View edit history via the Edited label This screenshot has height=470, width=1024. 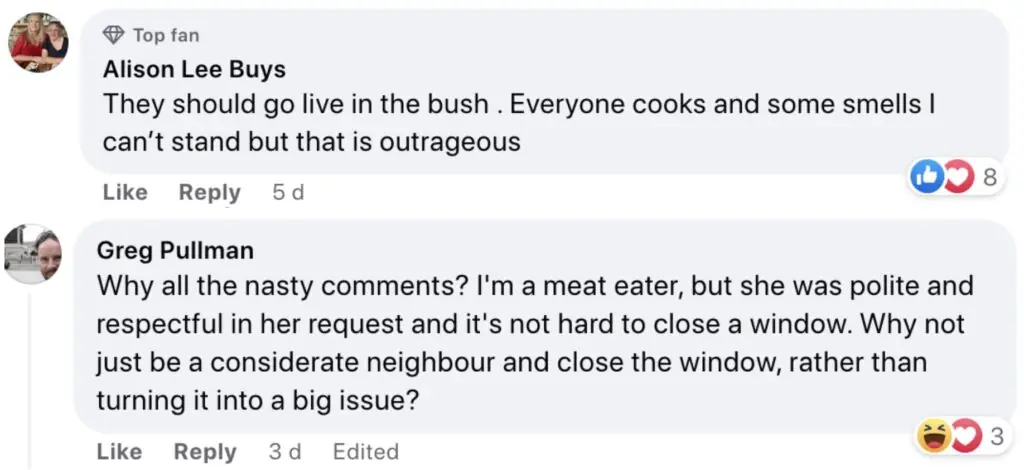(365, 452)
